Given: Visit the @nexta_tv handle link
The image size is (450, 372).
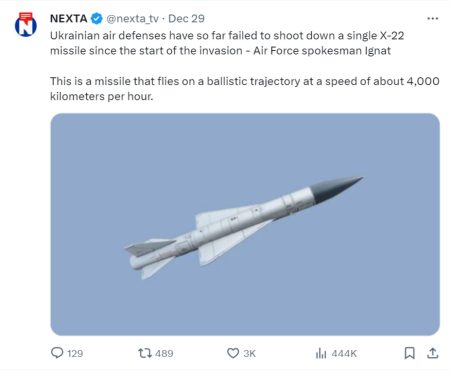Looking at the screenshot, I should (x=132, y=19).
